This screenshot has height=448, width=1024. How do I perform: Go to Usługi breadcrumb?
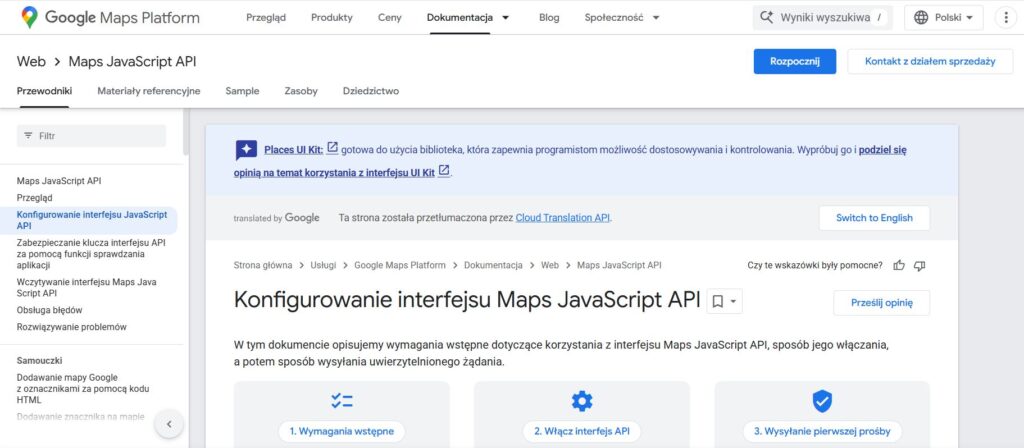point(323,265)
